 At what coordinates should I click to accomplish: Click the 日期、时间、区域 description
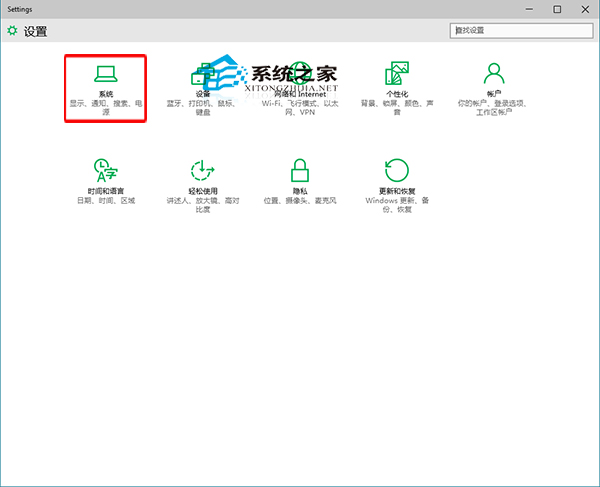point(106,200)
